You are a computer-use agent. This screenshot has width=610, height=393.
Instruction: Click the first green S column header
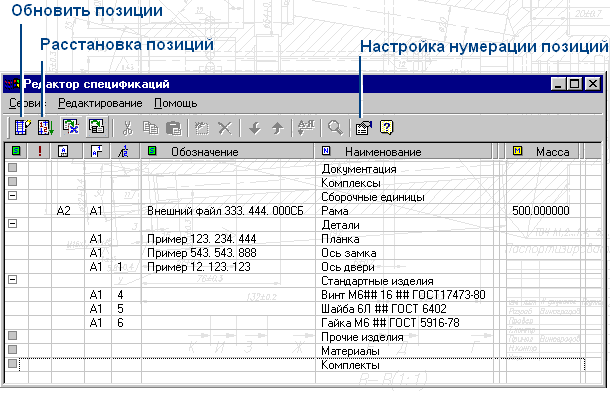click(x=16, y=151)
